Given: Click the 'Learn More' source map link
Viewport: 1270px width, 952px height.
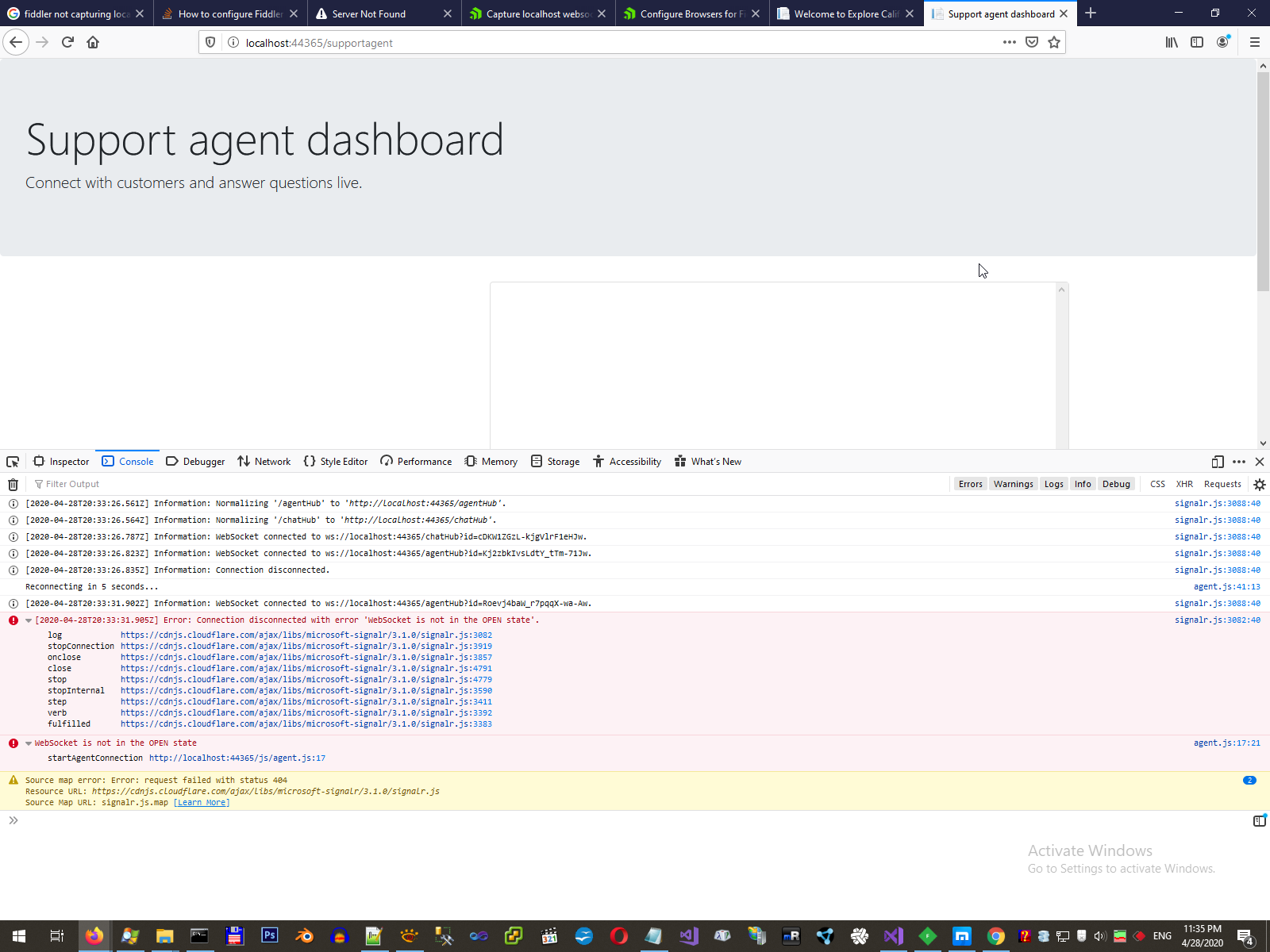Looking at the screenshot, I should 202,803.
